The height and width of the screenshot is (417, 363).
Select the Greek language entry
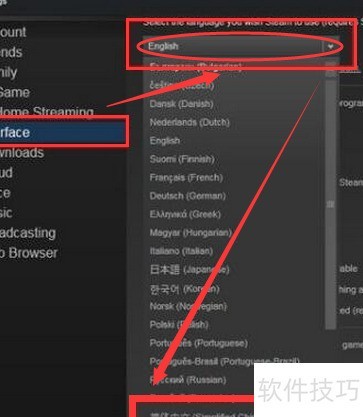coord(185,214)
